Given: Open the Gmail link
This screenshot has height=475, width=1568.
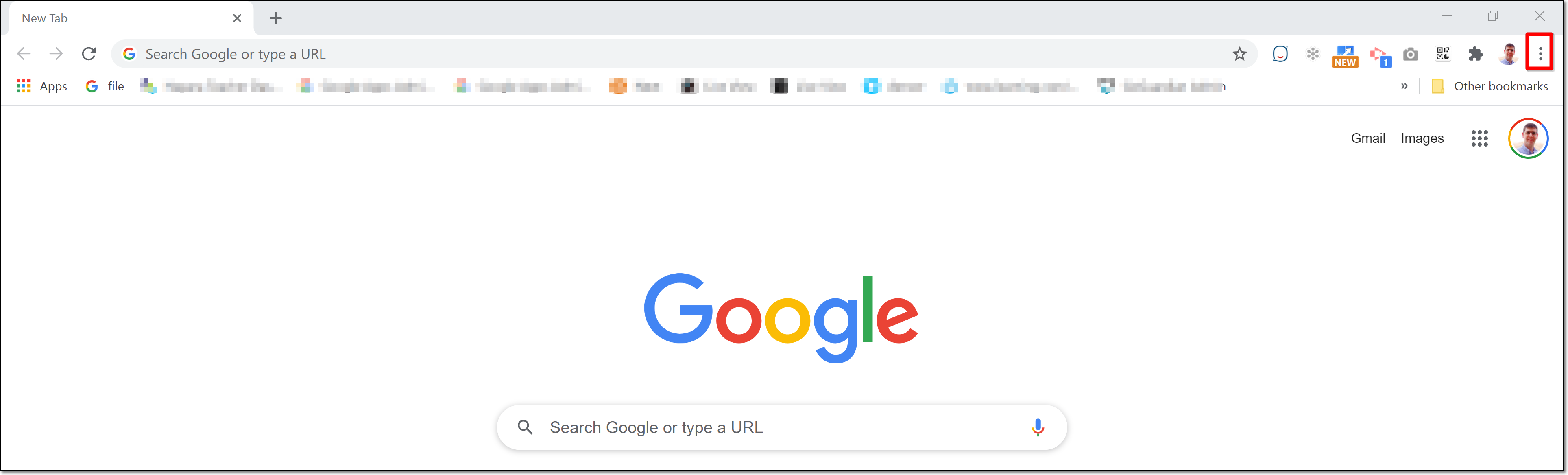Looking at the screenshot, I should 1368,138.
